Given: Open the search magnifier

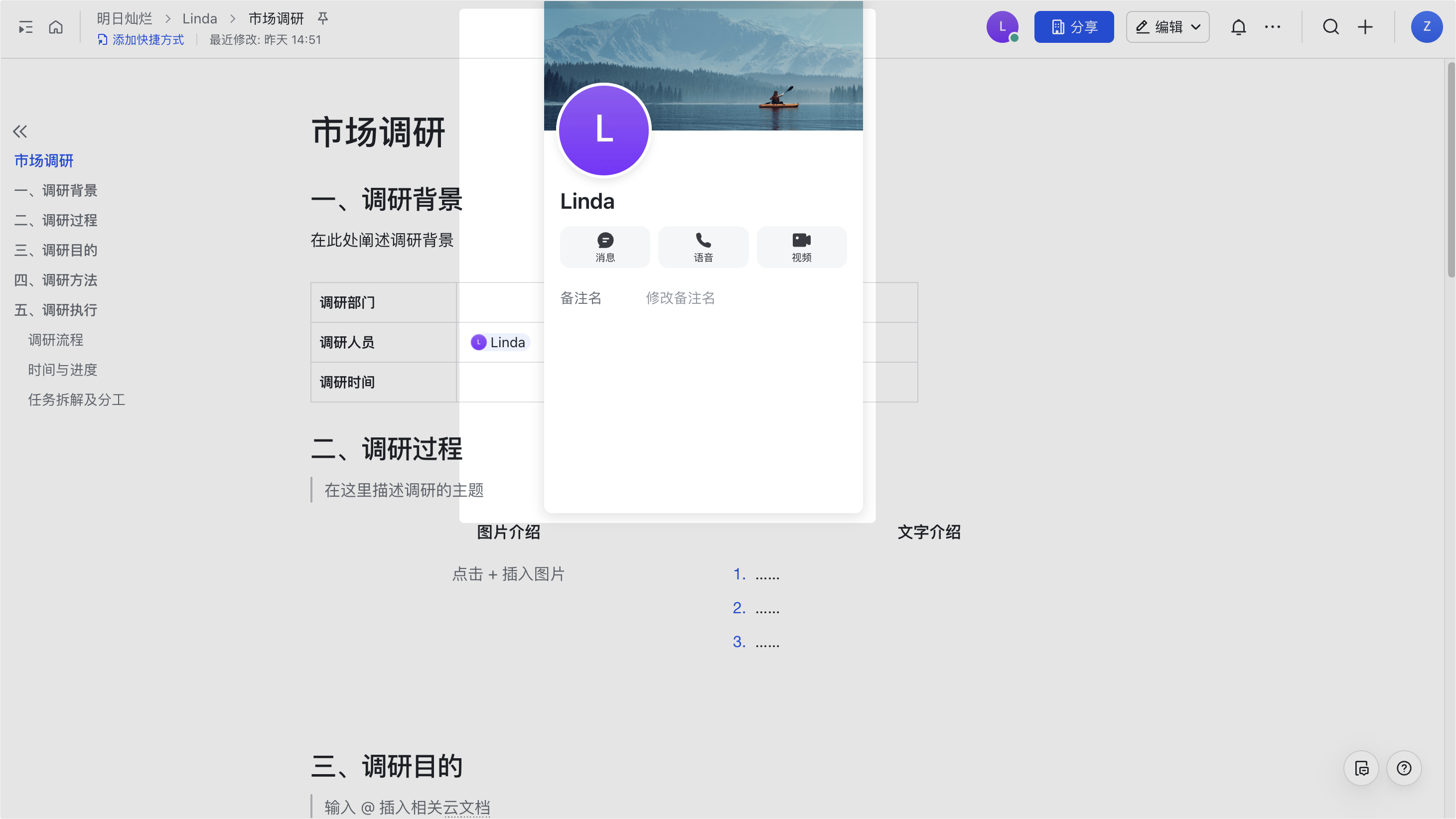Looking at the screenshot, I should [1330, 26].
